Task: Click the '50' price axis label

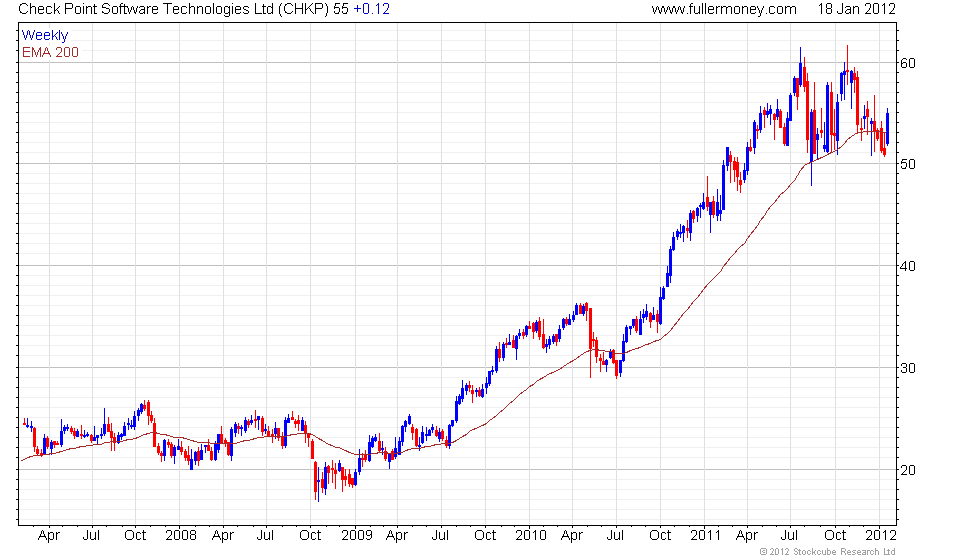Action: coord(908,164)
